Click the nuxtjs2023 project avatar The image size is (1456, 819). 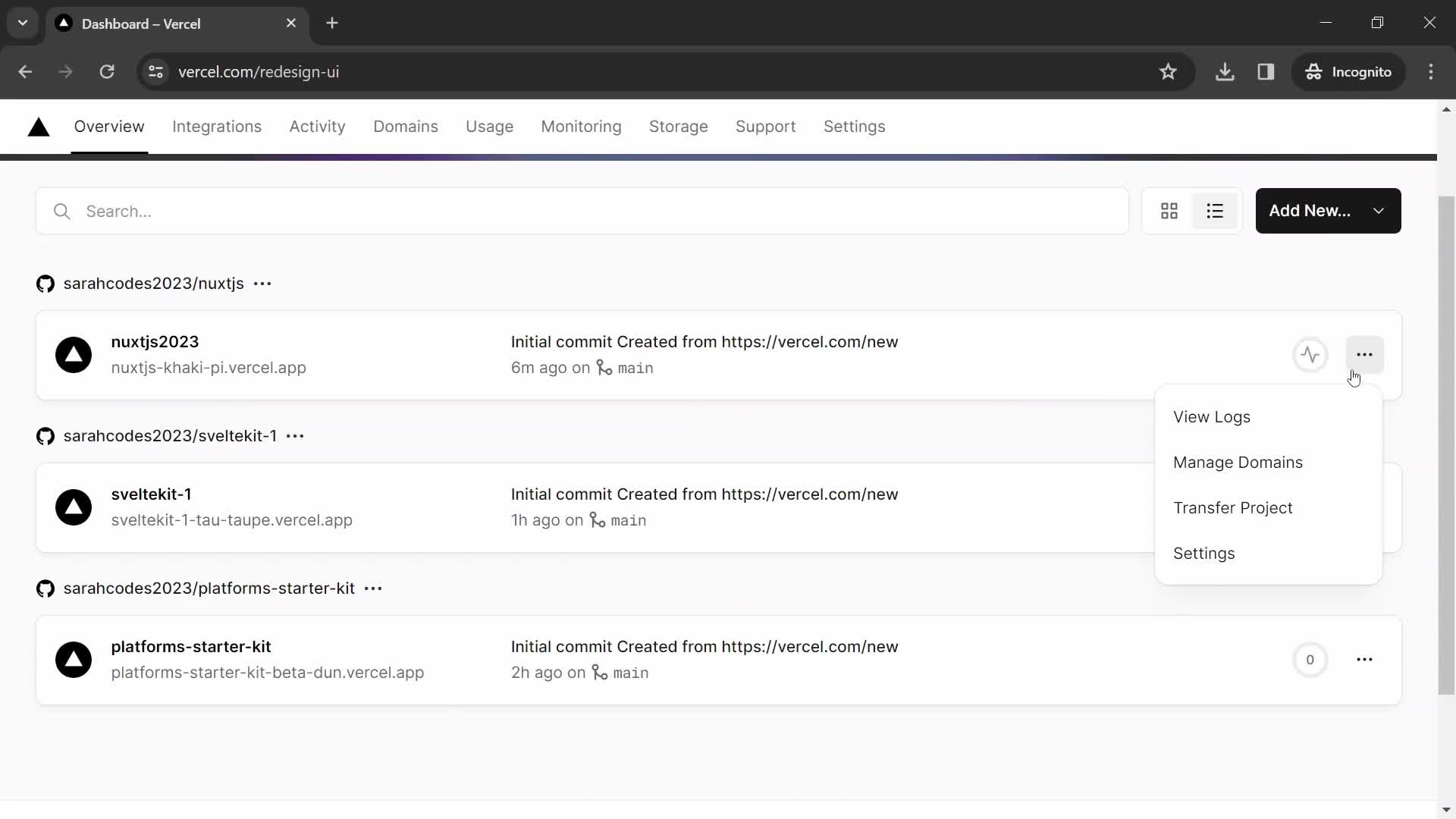click(x=74, y=355)
